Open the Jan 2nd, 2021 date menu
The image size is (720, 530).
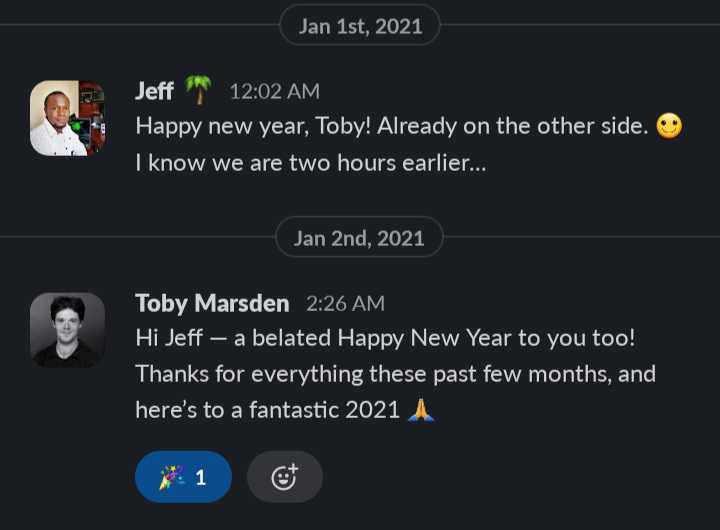pos(359,237)
